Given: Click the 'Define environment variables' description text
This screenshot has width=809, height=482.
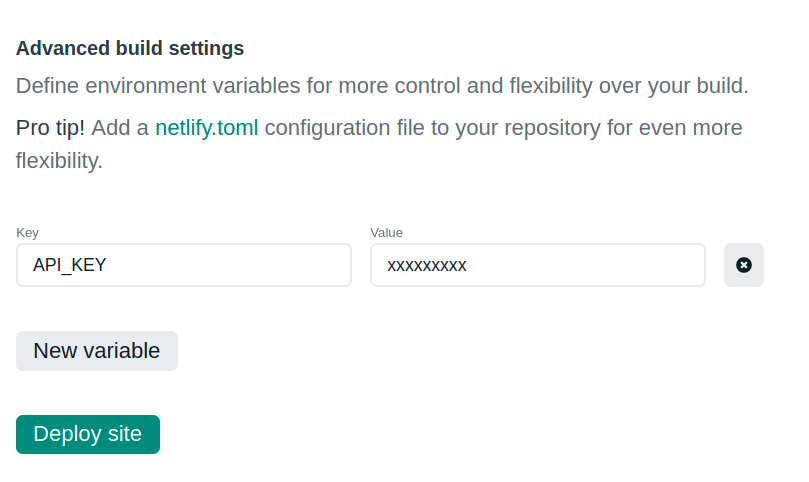Looking at the screenshot, I should pos(382,85).
